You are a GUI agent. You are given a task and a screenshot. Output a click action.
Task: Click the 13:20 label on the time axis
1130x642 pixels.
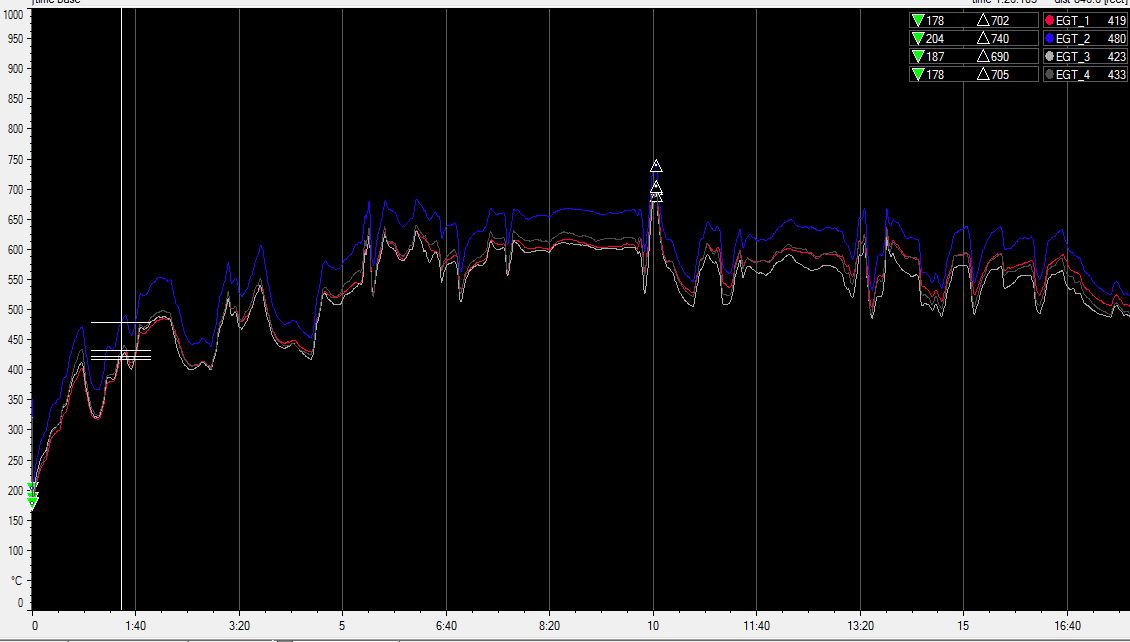coord(860,626)
